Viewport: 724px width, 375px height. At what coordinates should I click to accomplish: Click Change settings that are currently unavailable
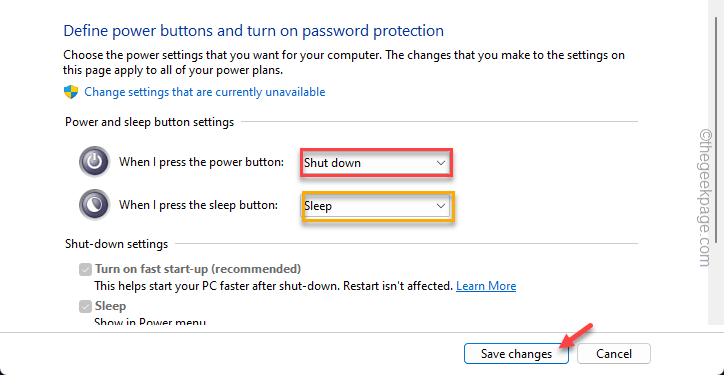click(x=205, y=92)
